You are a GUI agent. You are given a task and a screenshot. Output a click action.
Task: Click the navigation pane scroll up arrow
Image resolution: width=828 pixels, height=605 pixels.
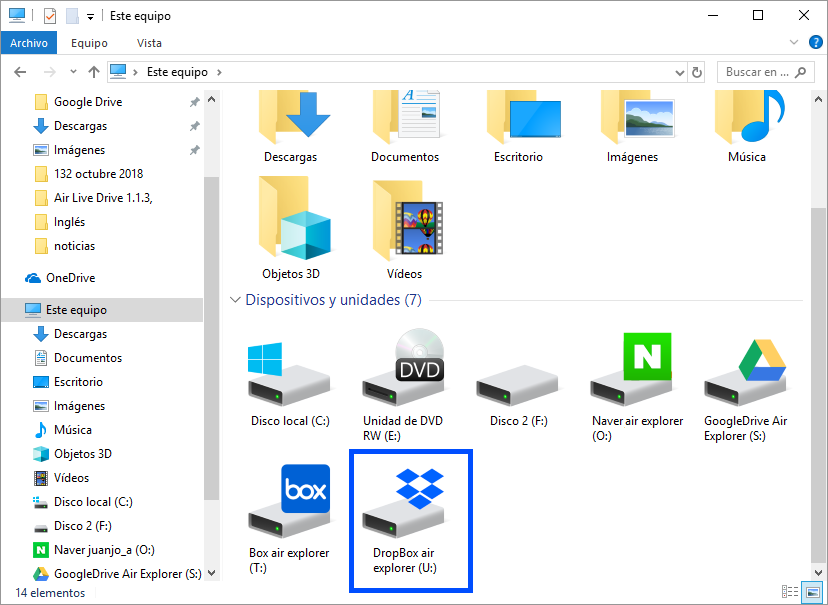coord(212,99)
